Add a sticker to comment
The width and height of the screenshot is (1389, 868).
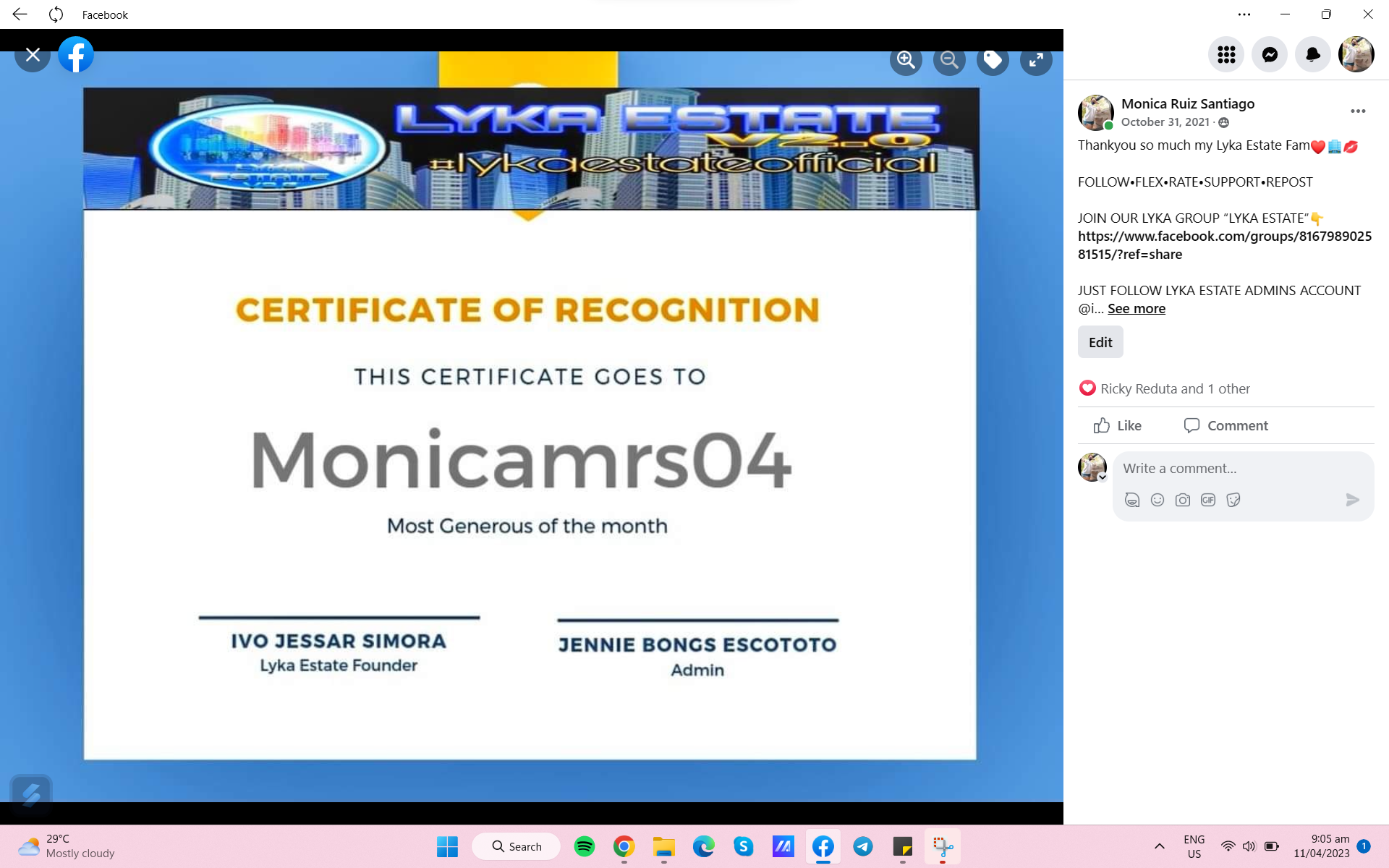1233,501
